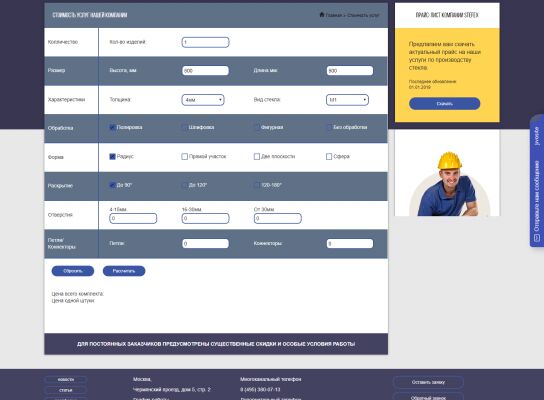The height and width of the screenshot is (400, 544).
Task: Click the Высота, мм input field
Action: [205, 71]
